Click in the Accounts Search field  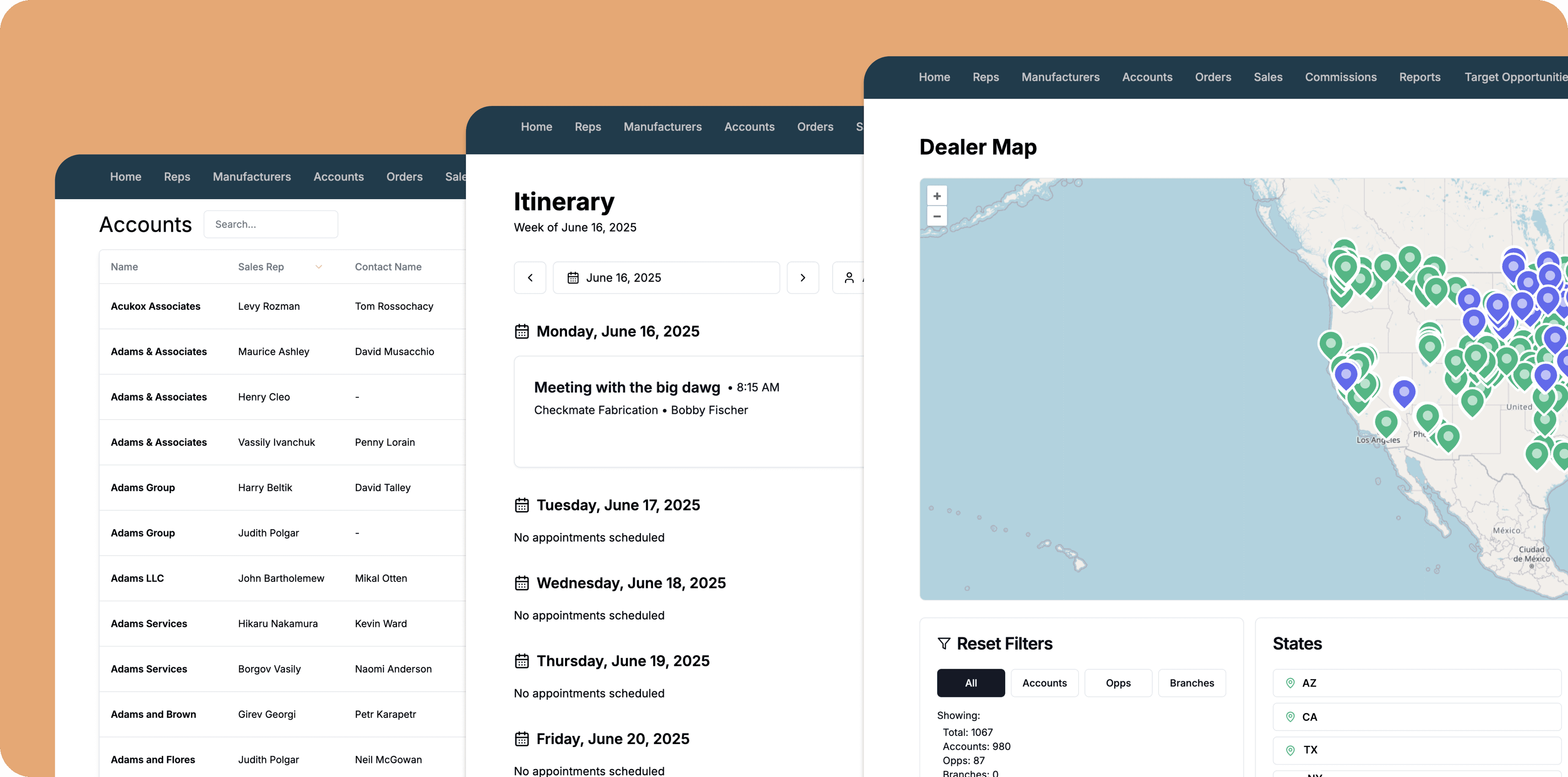click(x=270, y=224)
